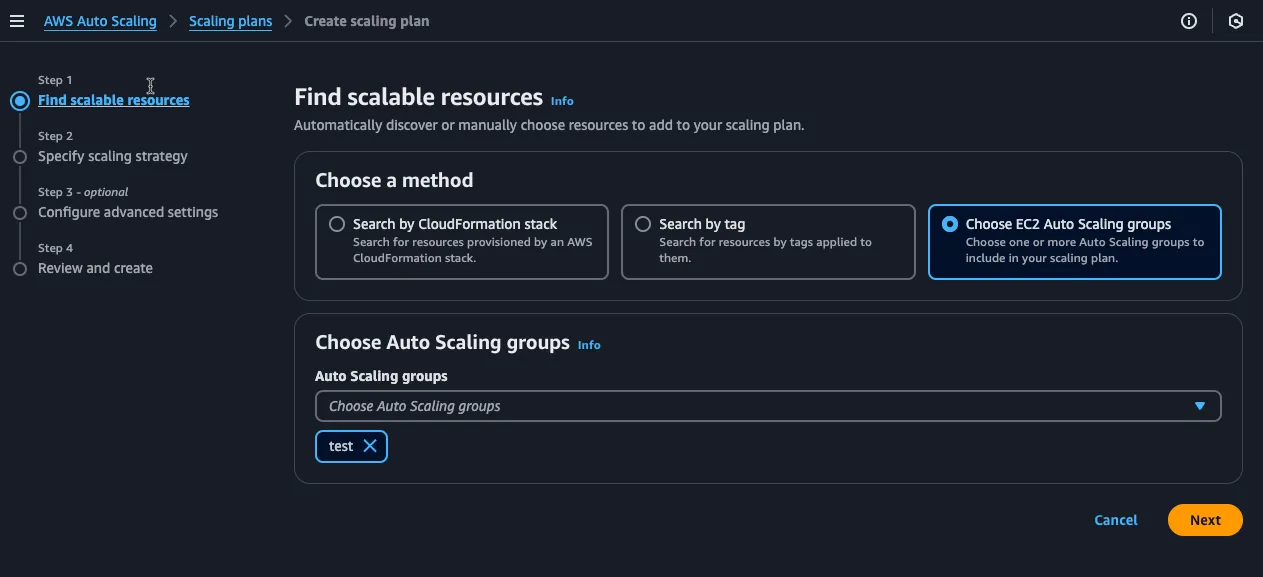The width and height of the screenshot is (1263, 577).
Task: Click the hexagon settings icon in header
Action: pyautogui.click(x=1236, y=21)
